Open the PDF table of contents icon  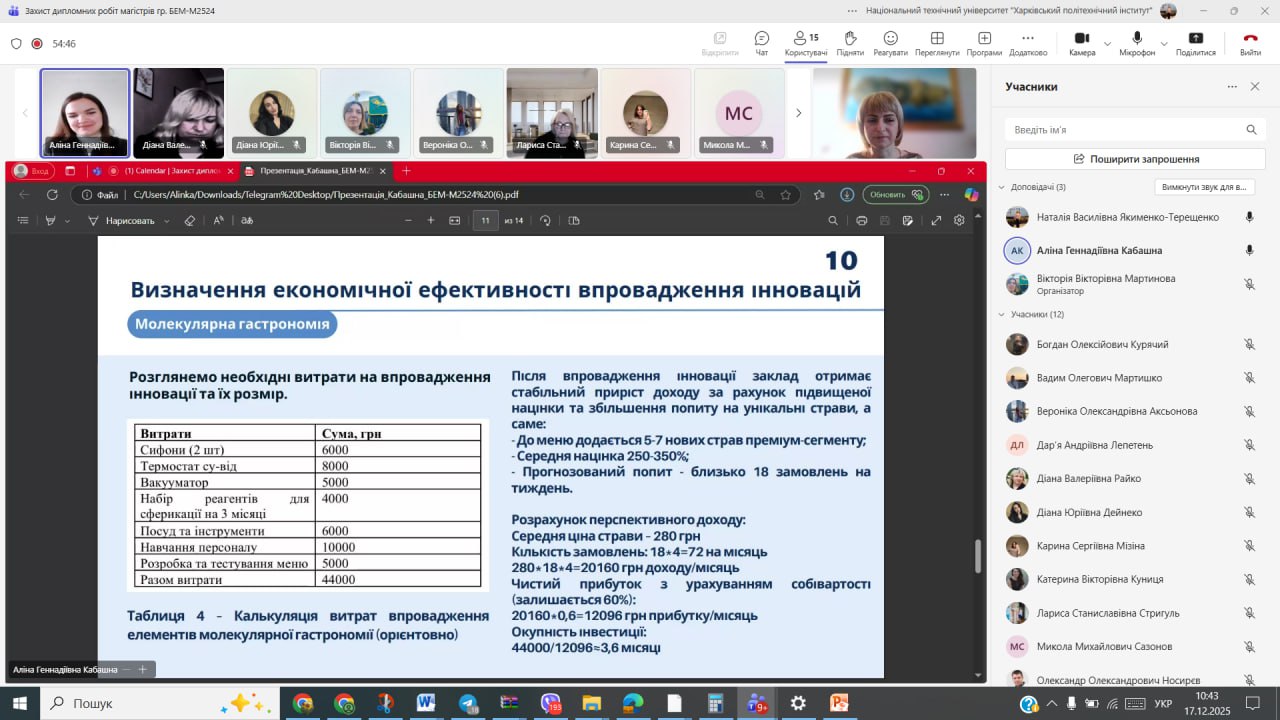pyautogui.click(x=23, y=220)
